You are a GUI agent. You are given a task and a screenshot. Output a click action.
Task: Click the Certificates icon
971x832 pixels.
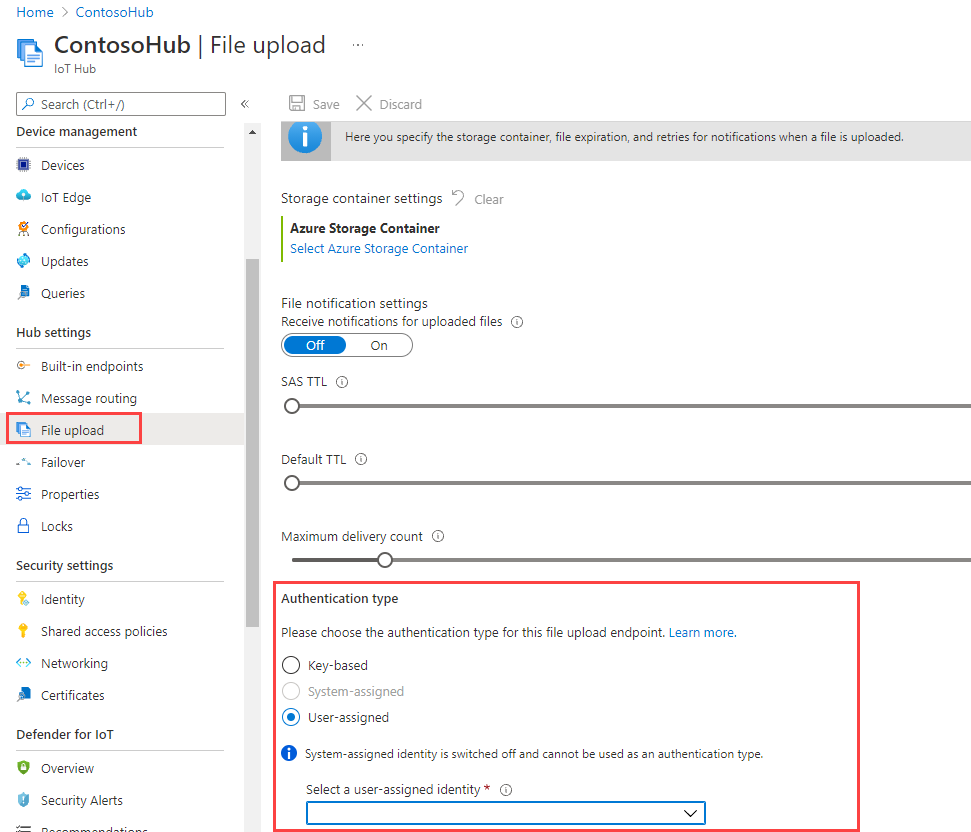click(x=24, y=695)
